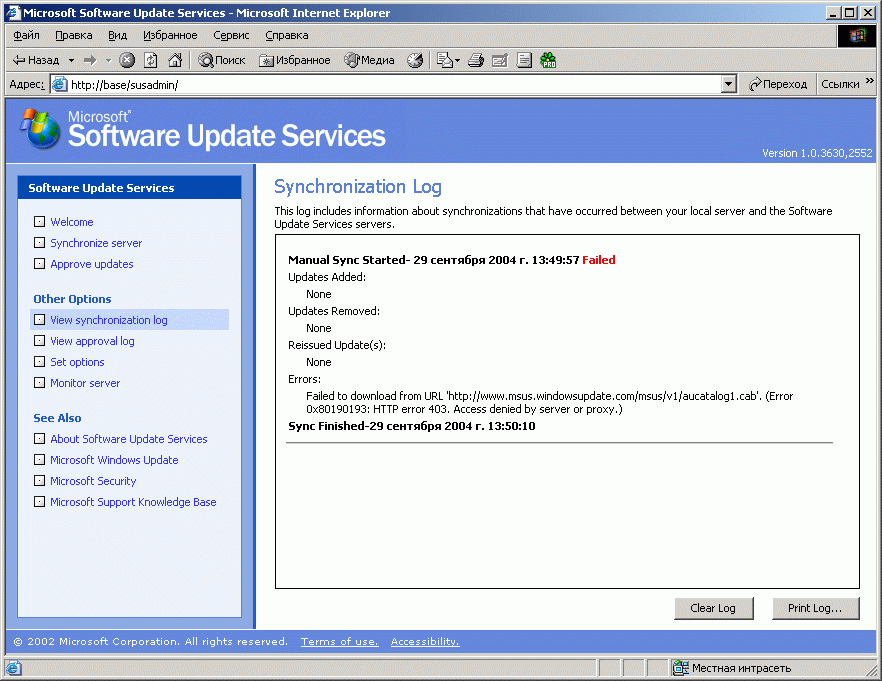The width and height of the screenshot is (882, 681).
Task: Open the Microsoft Windows Update link
Action: pos(114,460)
